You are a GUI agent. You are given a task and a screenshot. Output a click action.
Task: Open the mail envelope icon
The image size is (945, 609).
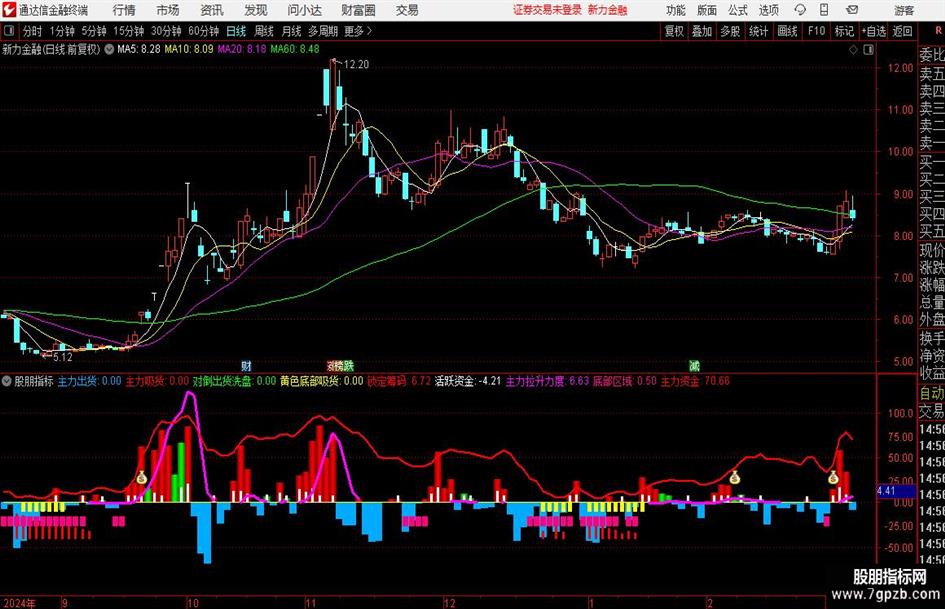pyautogui.click(x=852, y=10)
